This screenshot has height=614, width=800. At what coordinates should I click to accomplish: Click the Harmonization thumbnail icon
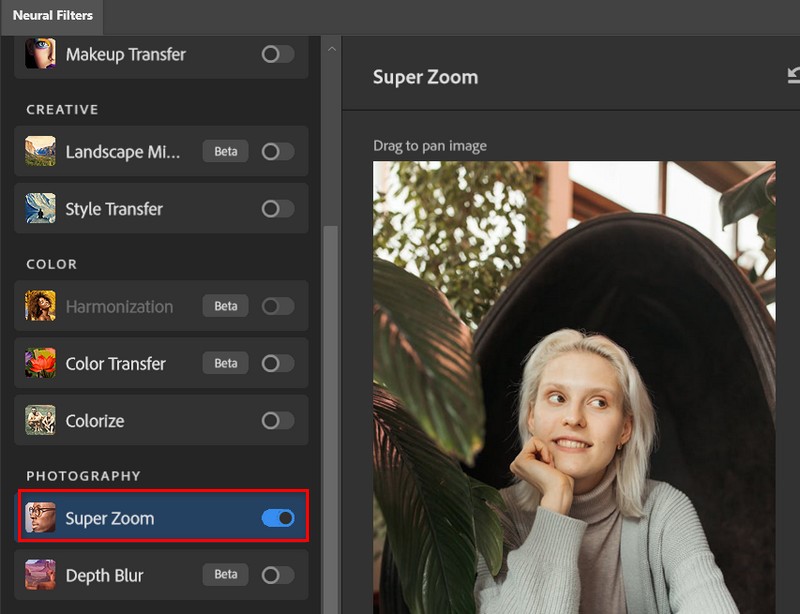click(x=40, y=306)
